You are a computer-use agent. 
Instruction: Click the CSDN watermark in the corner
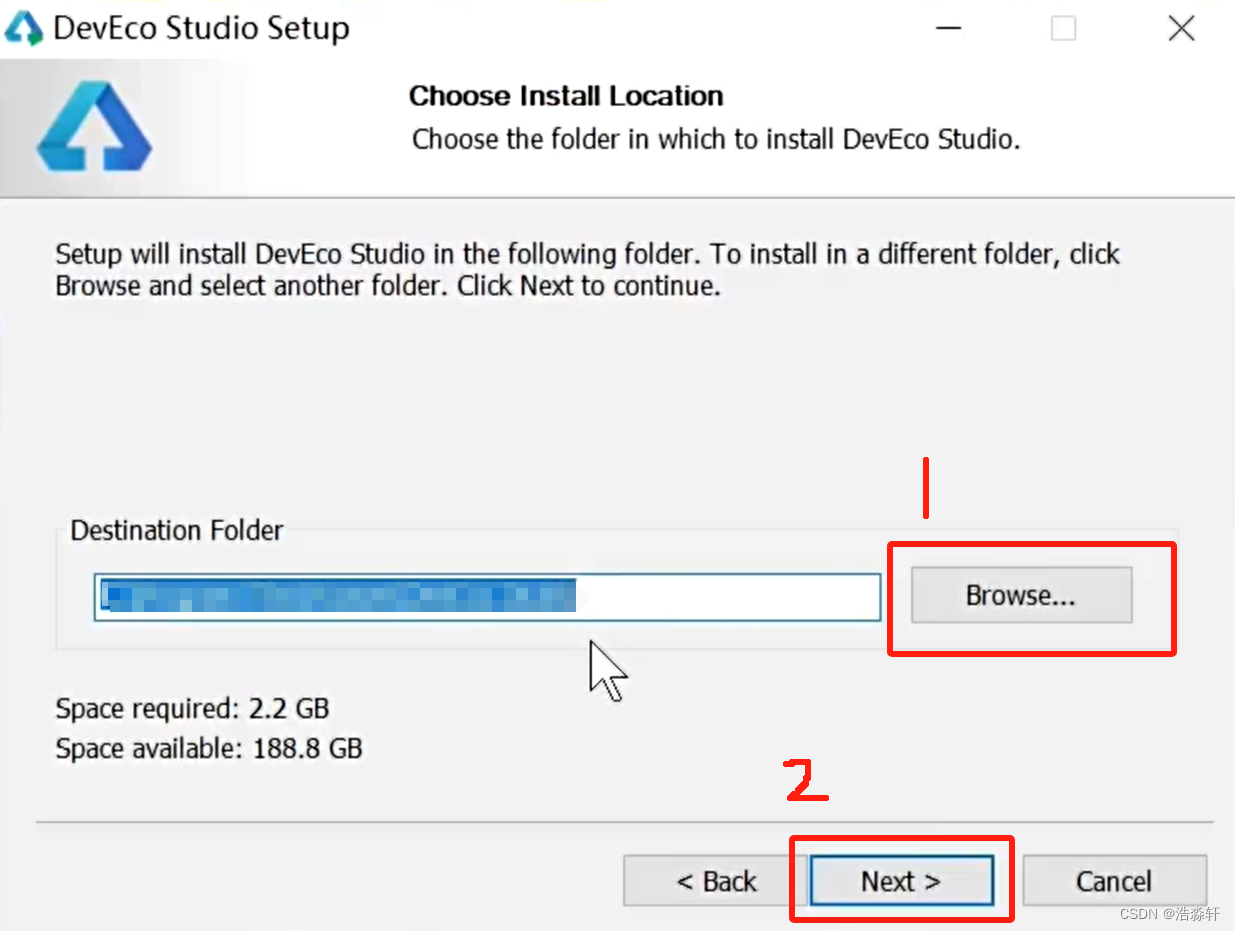point(1170,914)
